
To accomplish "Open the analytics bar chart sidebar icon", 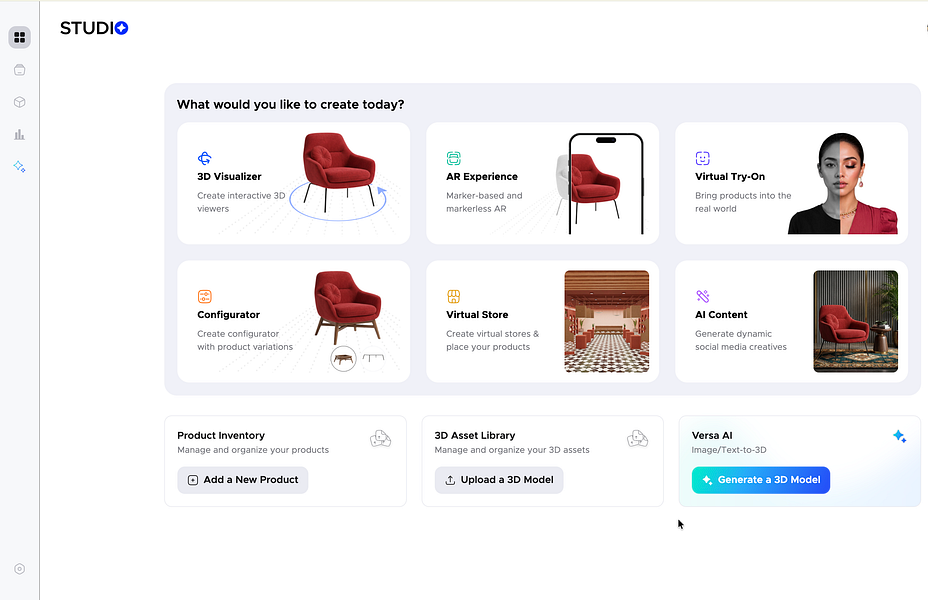I will [x=20, y=134].
